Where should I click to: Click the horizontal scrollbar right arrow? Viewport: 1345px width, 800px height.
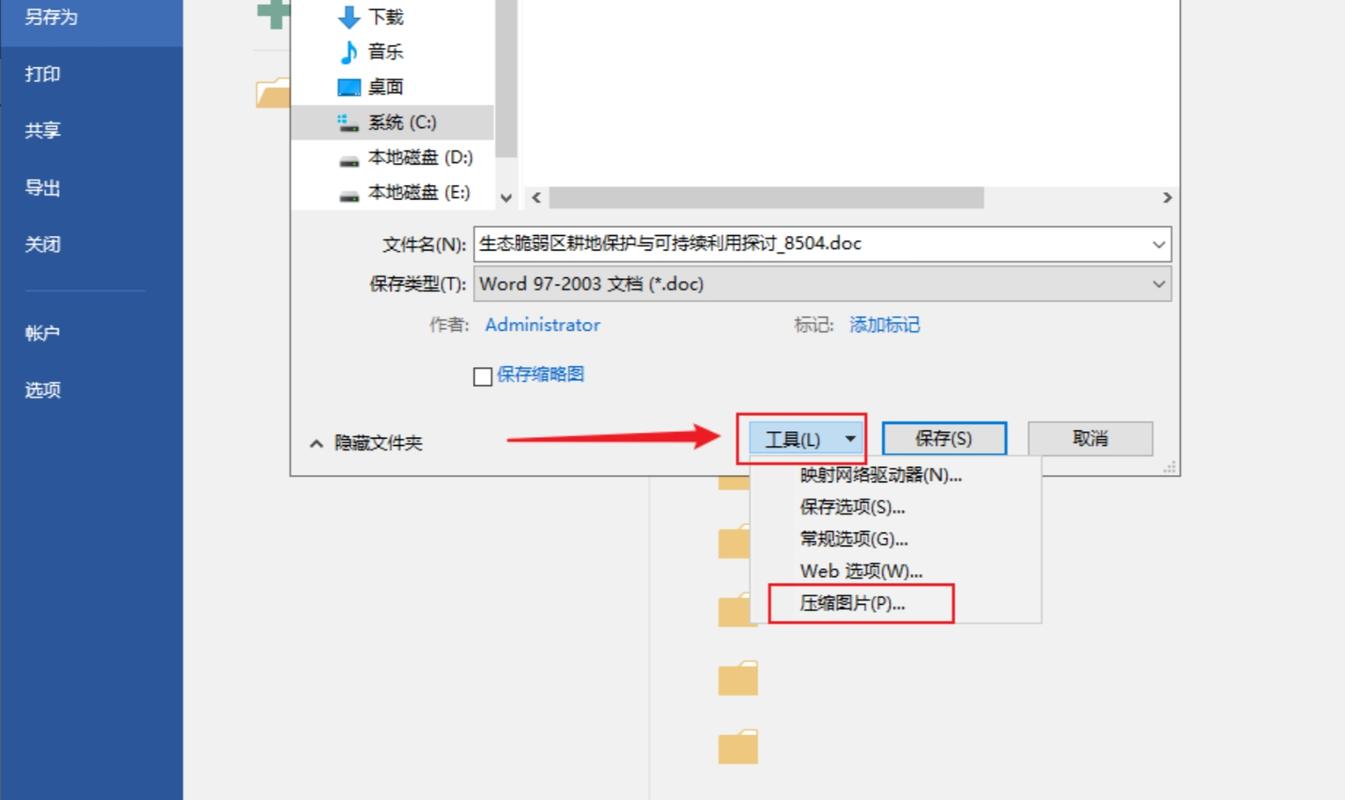(x=1166, y=198)
